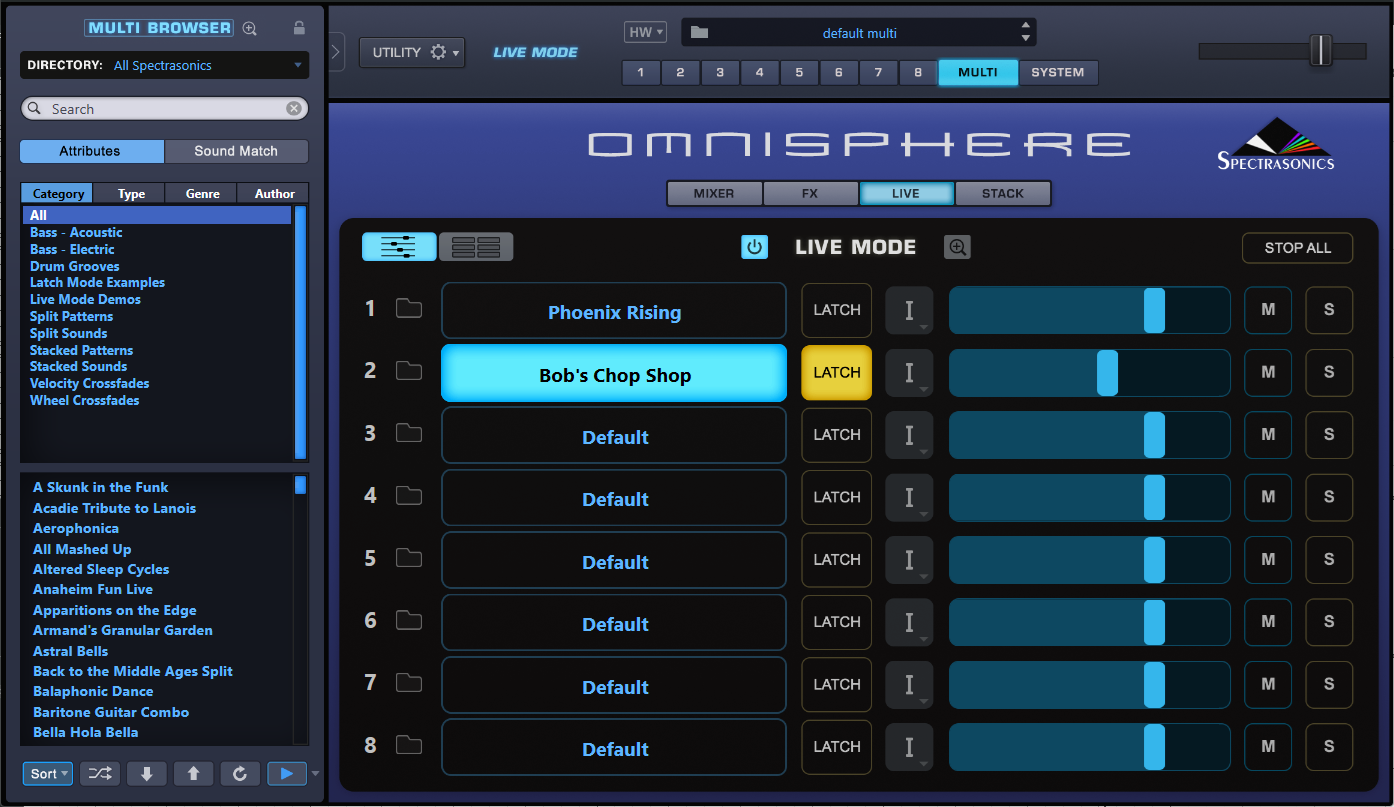Solo part 2 Bob's Chop Shop
This screenshot has height=807, width=1394.
click(1329, 372)
